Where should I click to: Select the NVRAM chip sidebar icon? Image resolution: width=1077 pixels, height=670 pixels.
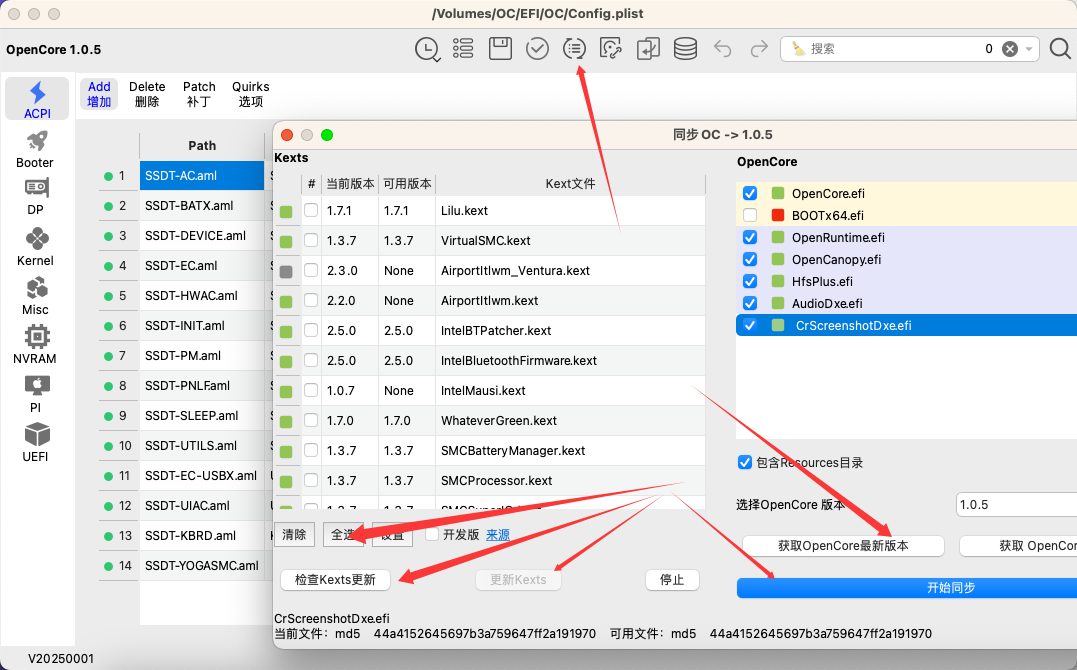pyautogui.click(x=36, y=344)
